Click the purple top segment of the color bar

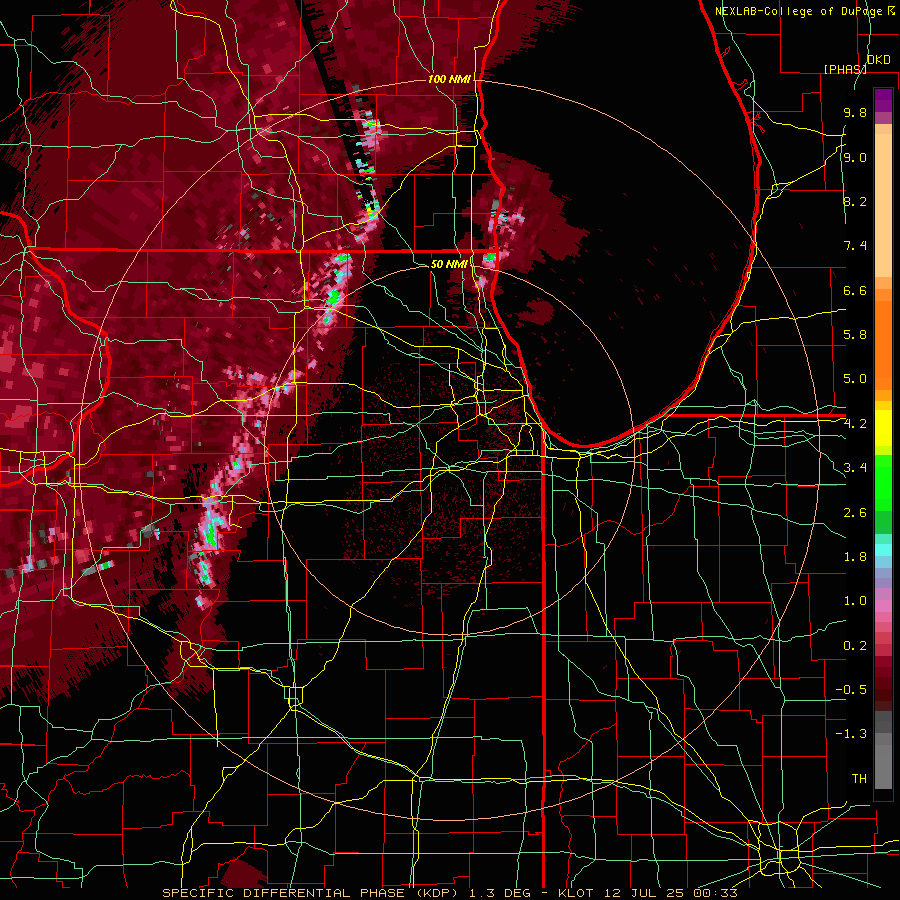click(883, 100)
